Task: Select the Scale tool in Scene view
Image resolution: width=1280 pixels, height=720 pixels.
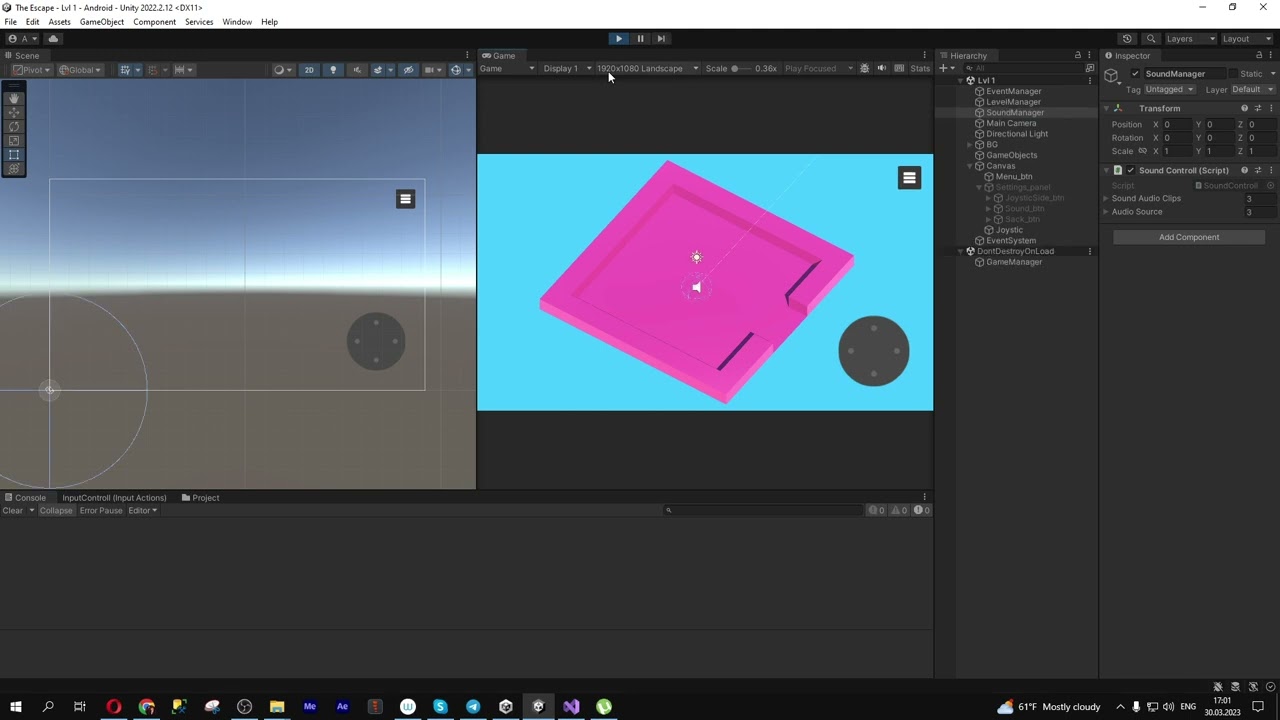Action: coord(14,141)
